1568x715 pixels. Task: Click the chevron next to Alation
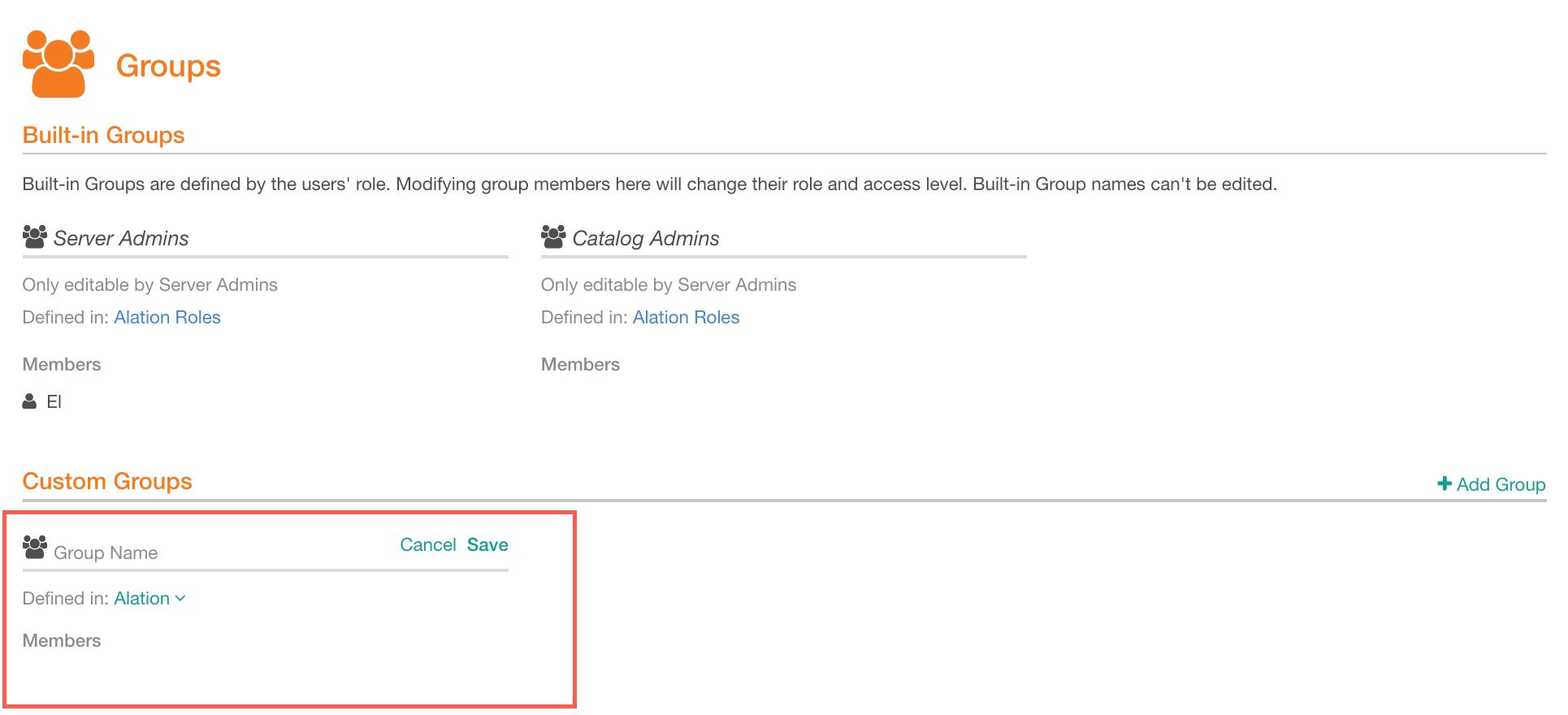[180, 598]
